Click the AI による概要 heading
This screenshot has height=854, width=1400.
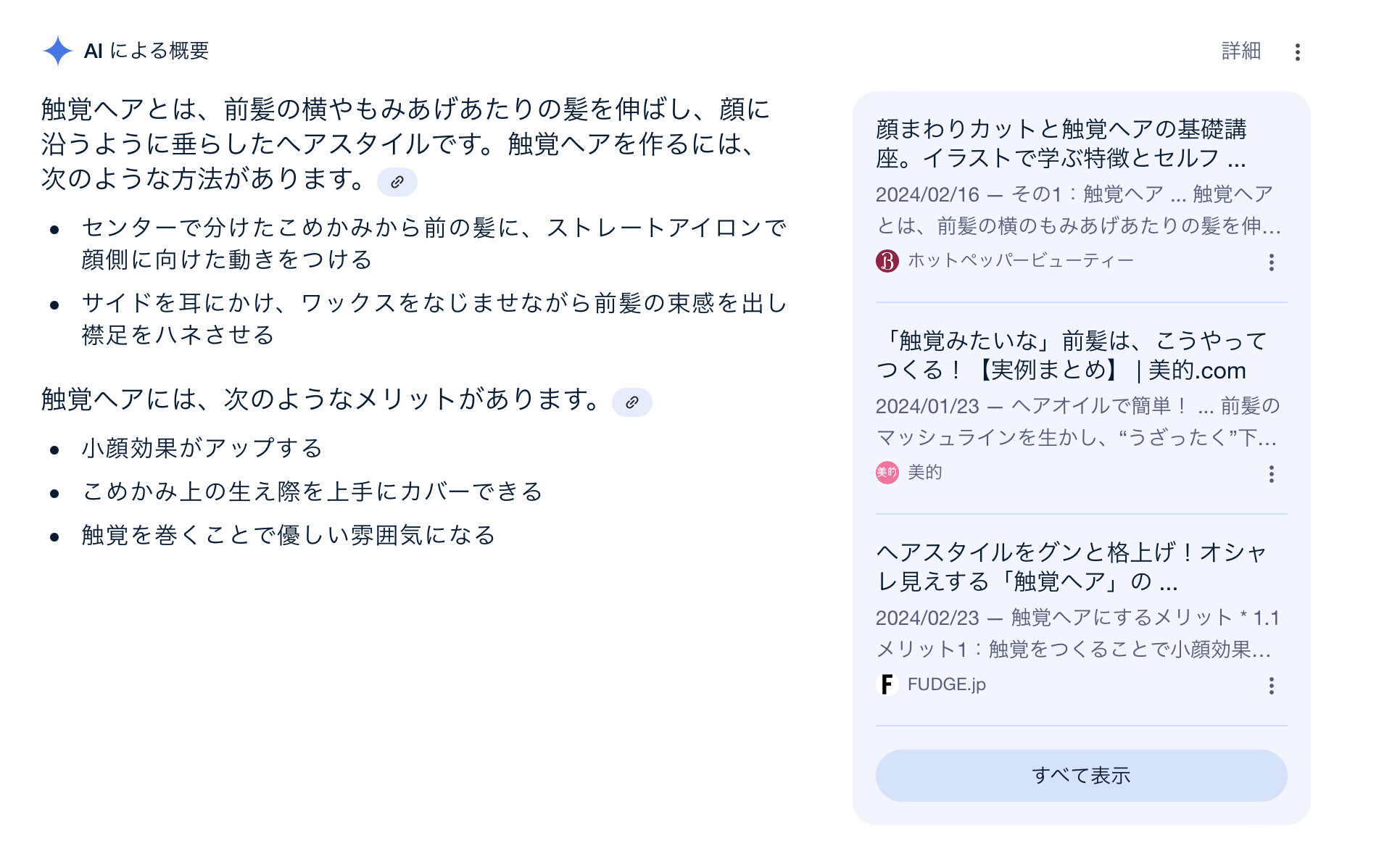click(x=146, y=51)
